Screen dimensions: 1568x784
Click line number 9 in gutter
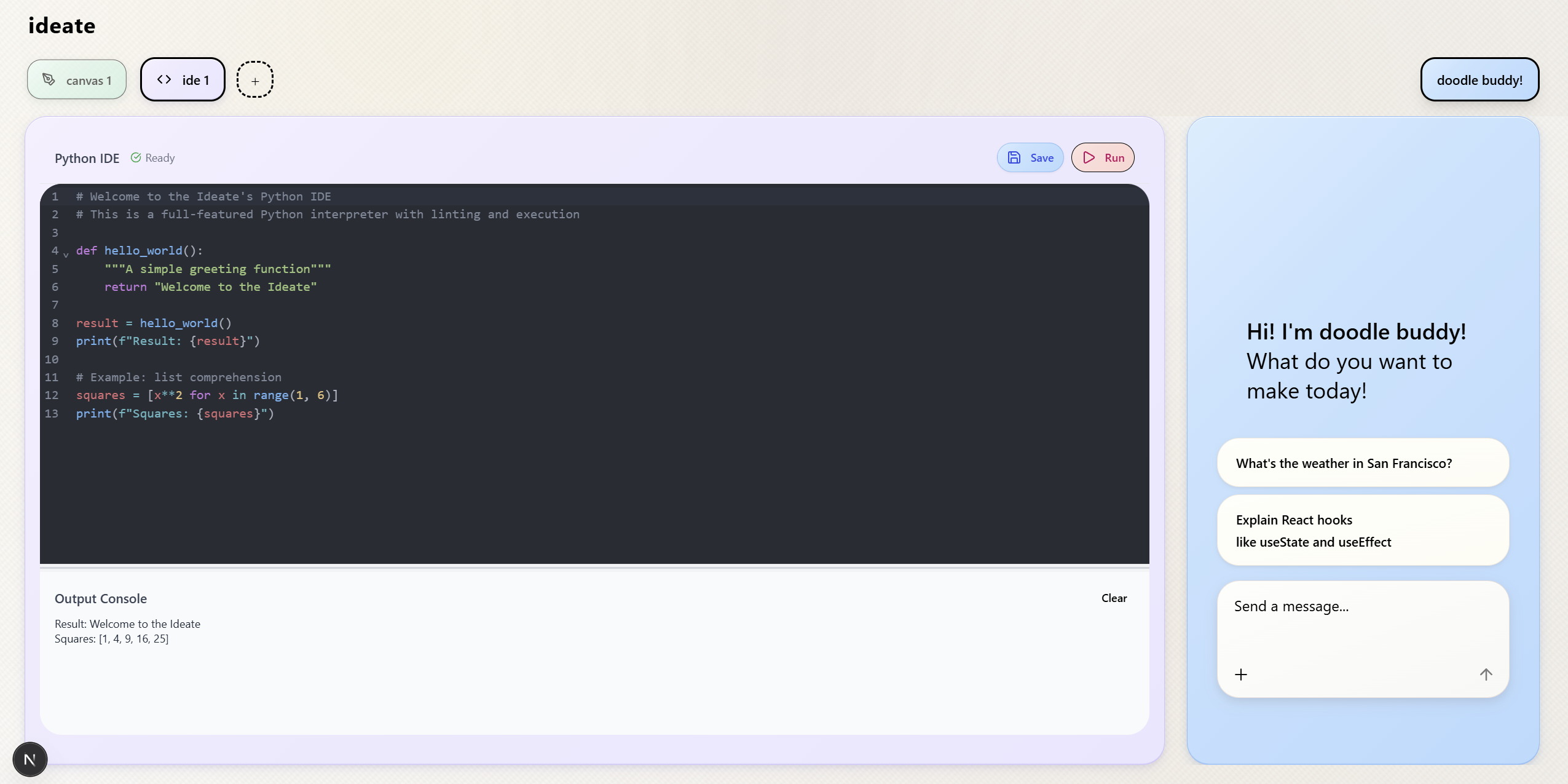55,341
